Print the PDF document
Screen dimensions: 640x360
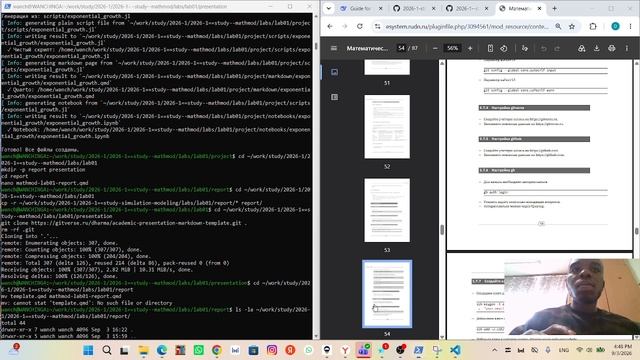coord(611,48)
